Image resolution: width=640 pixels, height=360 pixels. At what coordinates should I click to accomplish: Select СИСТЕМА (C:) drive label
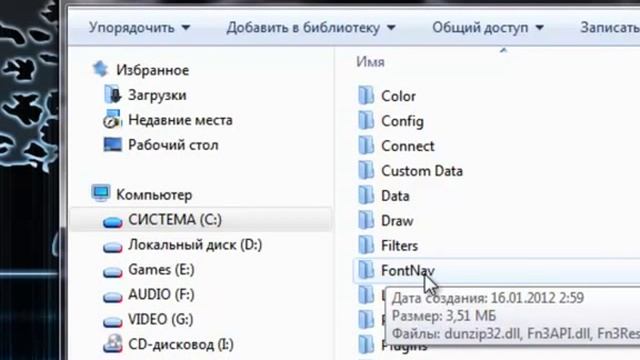(175, 220)
